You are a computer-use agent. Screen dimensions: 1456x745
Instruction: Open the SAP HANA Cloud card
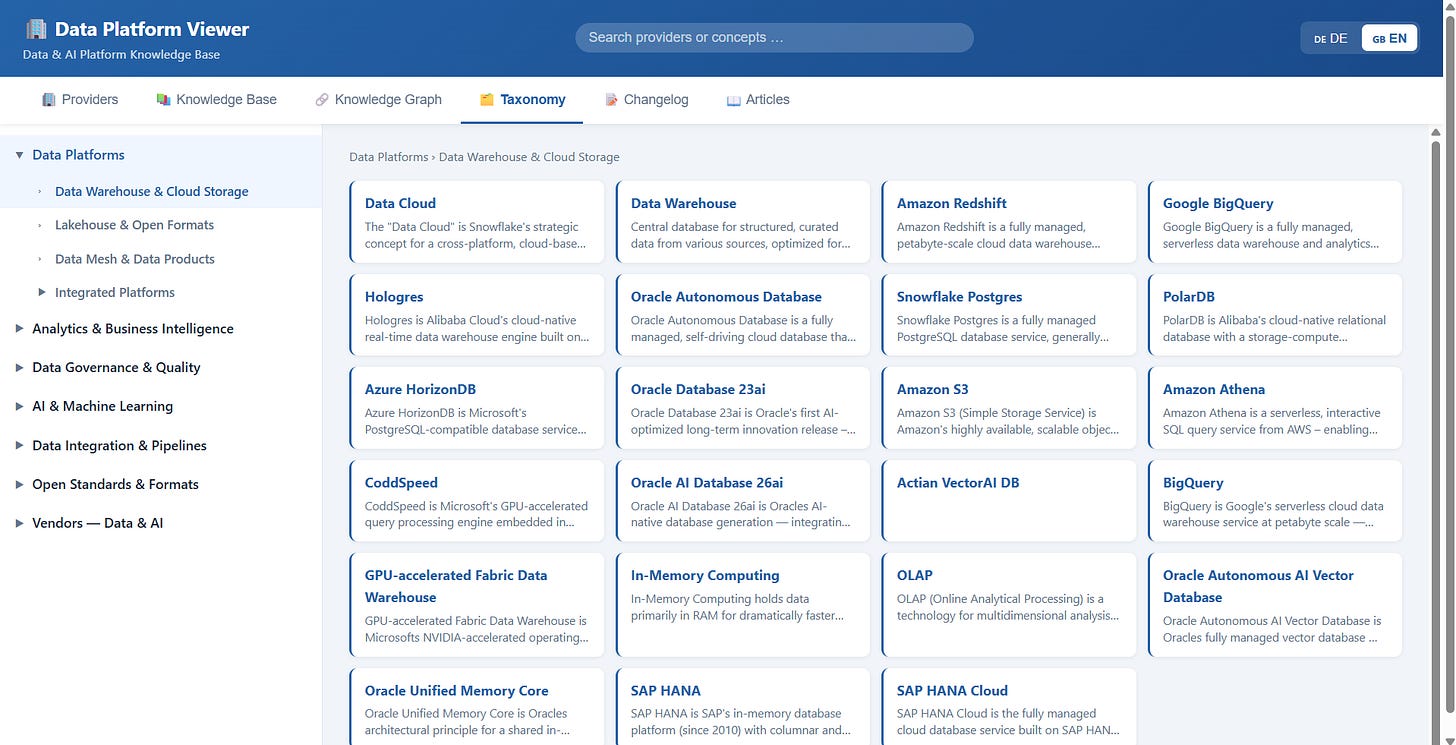[1009, 707]
